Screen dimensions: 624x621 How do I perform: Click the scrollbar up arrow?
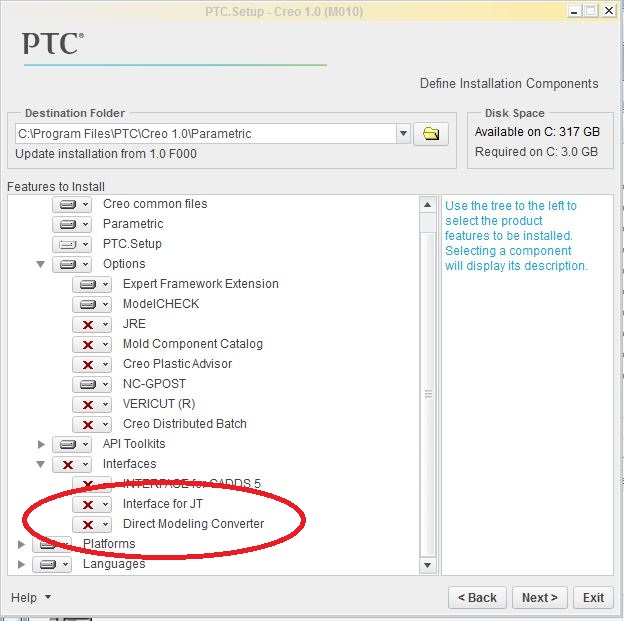pyautogui.click(x=428, y=205)
